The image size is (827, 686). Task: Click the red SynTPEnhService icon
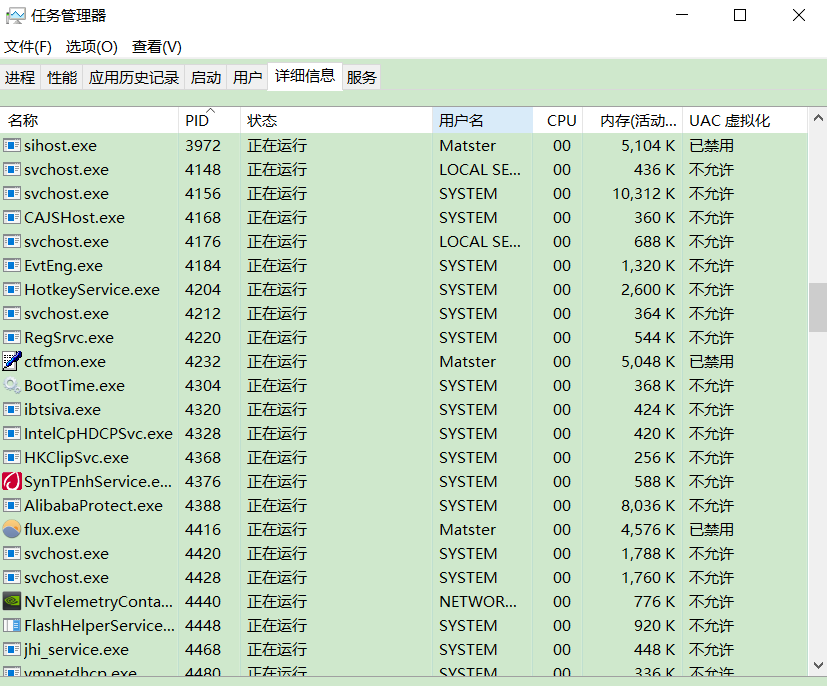tap(12, 481)
